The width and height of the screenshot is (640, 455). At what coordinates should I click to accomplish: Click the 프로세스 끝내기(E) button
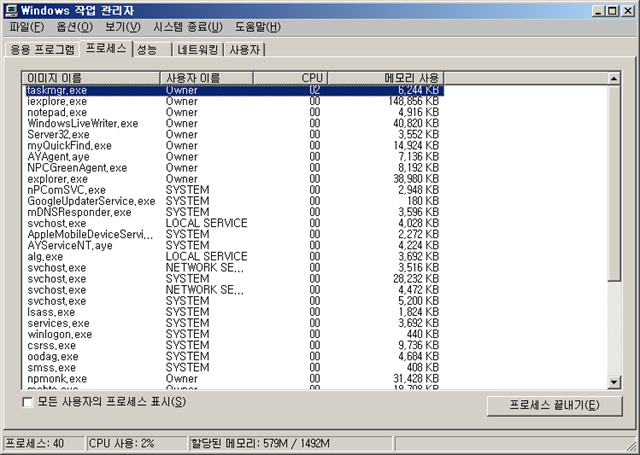(555, 405)
